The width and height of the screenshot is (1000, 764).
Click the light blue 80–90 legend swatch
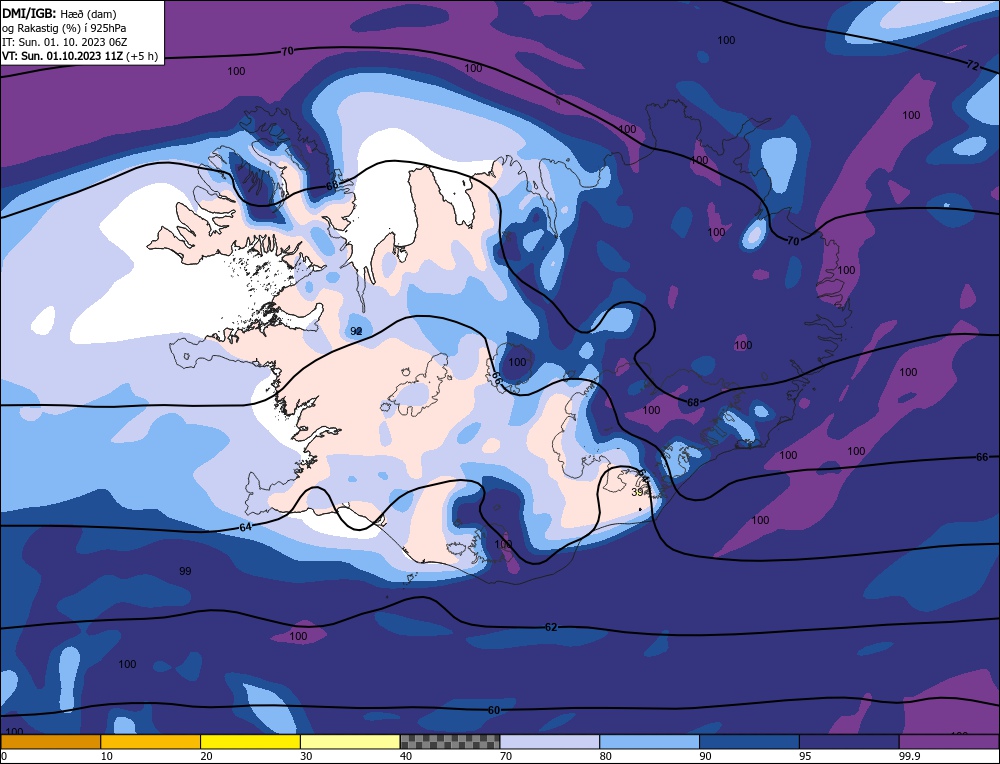[649, 742]
